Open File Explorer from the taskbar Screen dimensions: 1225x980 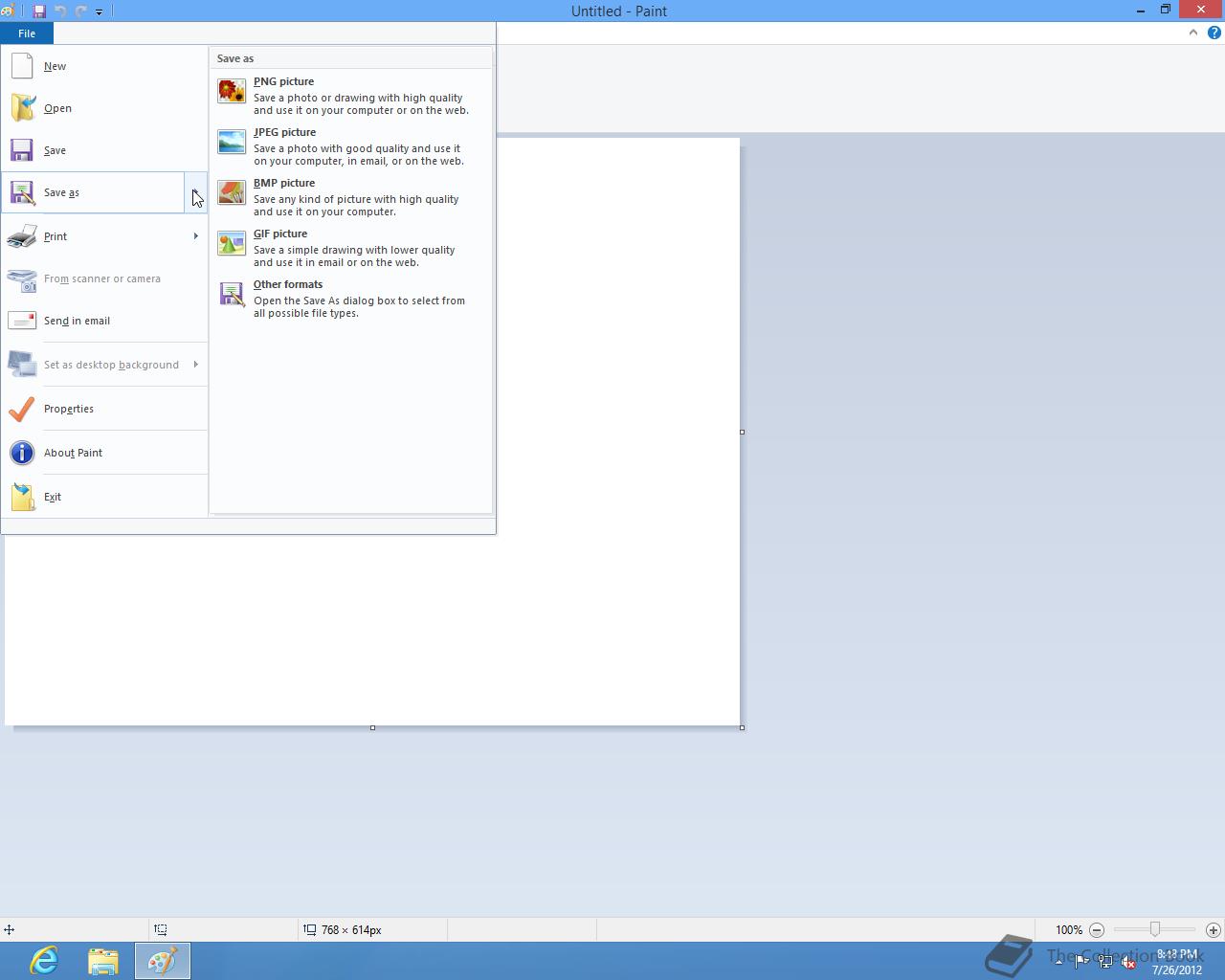[103, 961]
